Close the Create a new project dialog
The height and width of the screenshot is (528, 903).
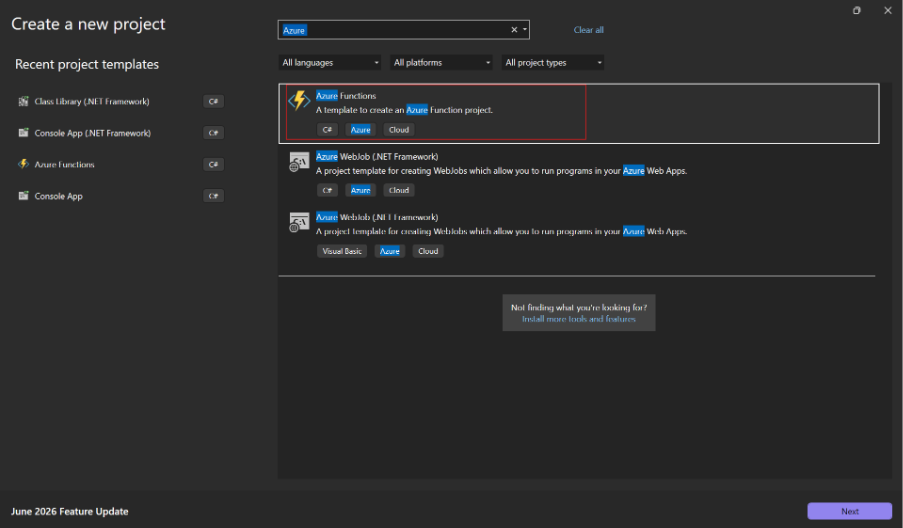[887, 10]
